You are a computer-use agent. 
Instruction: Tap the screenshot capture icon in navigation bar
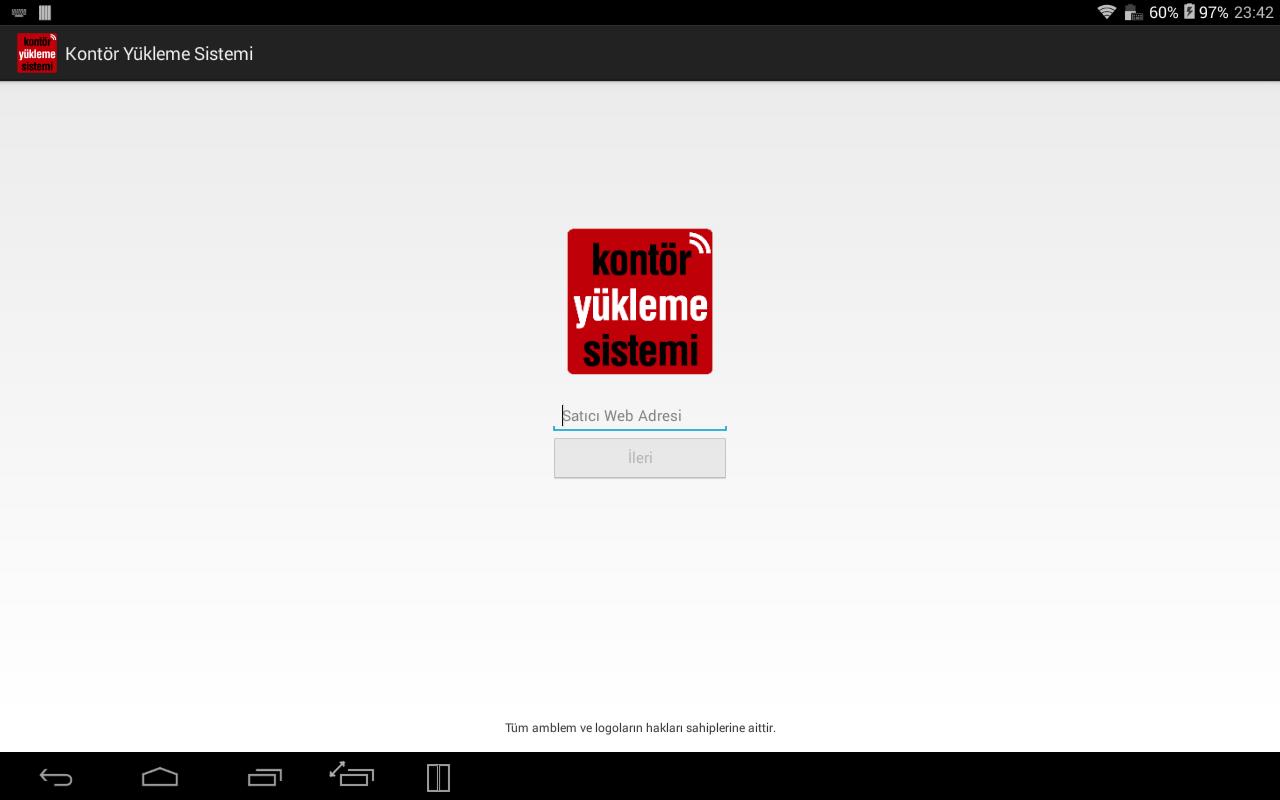tap(352, 774)
